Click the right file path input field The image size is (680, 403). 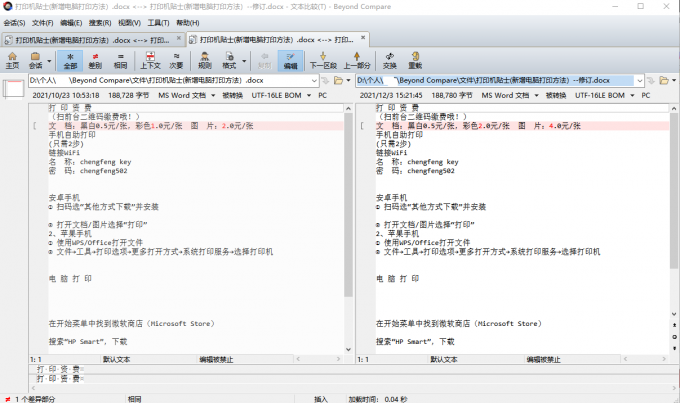(494, 80)
